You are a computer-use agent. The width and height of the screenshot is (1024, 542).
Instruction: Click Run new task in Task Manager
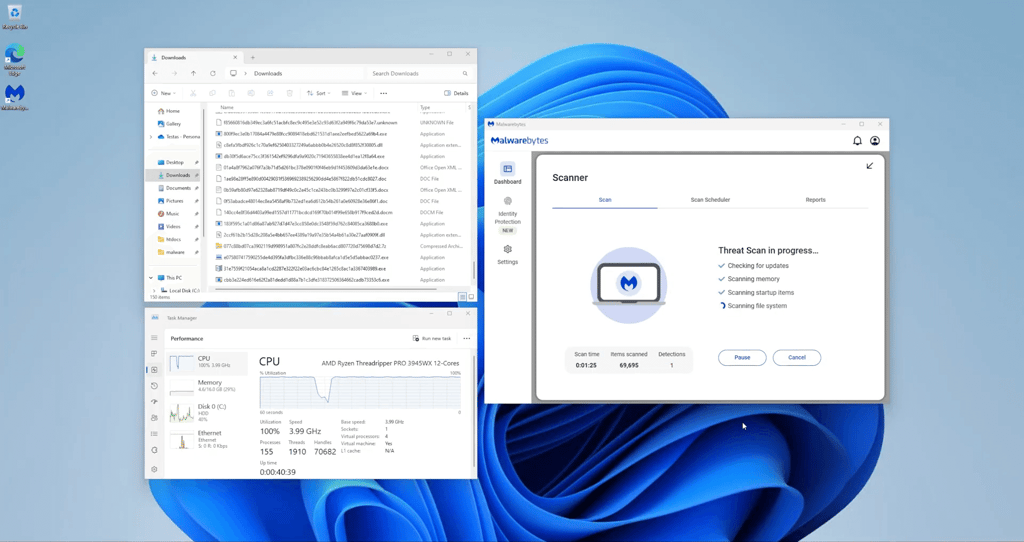[x=432, y=338]
